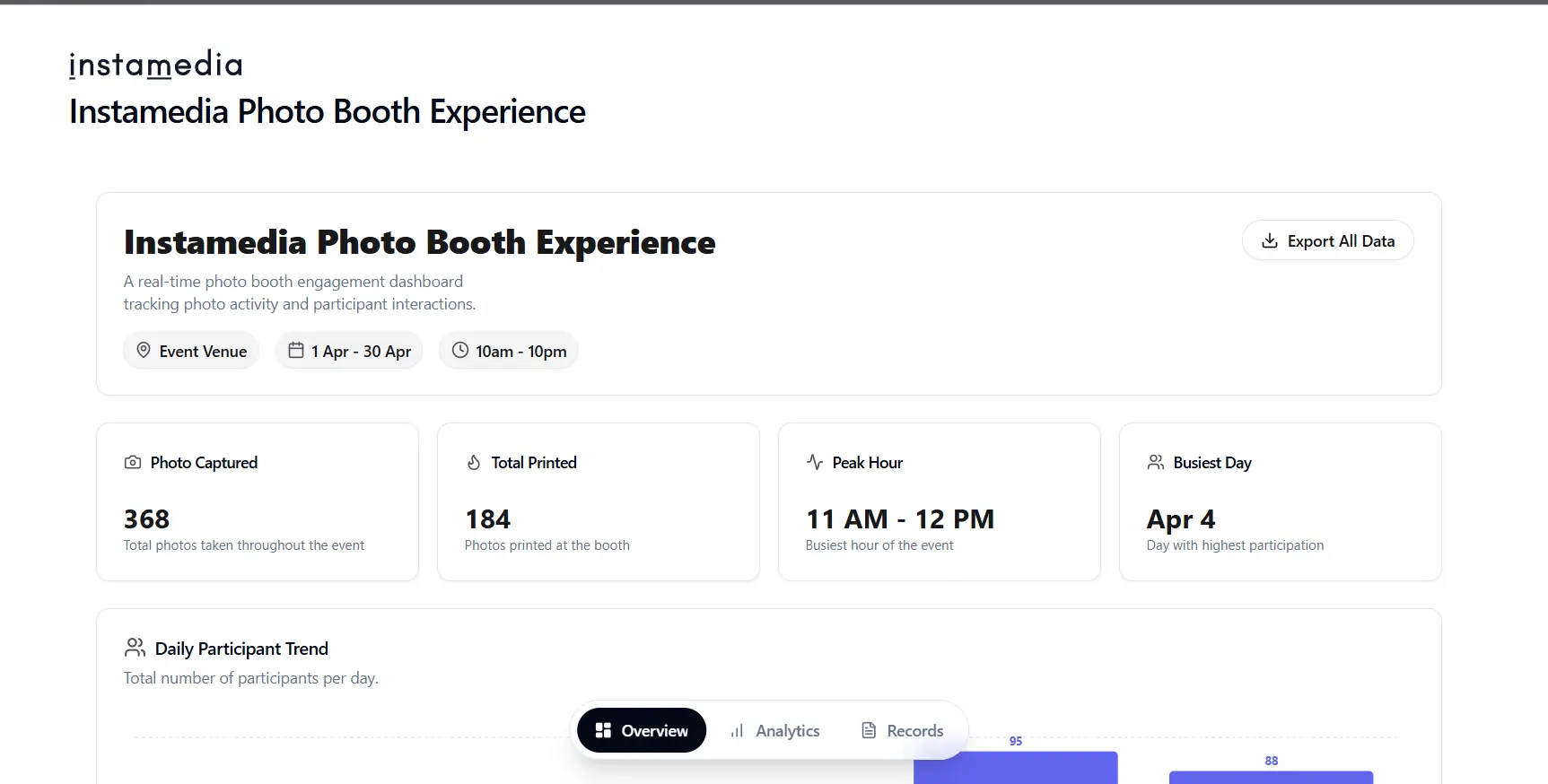This screenshot has height=784, width=1548.
Task: Click the bar labeled 88 in the chart
Action: 1272,777
